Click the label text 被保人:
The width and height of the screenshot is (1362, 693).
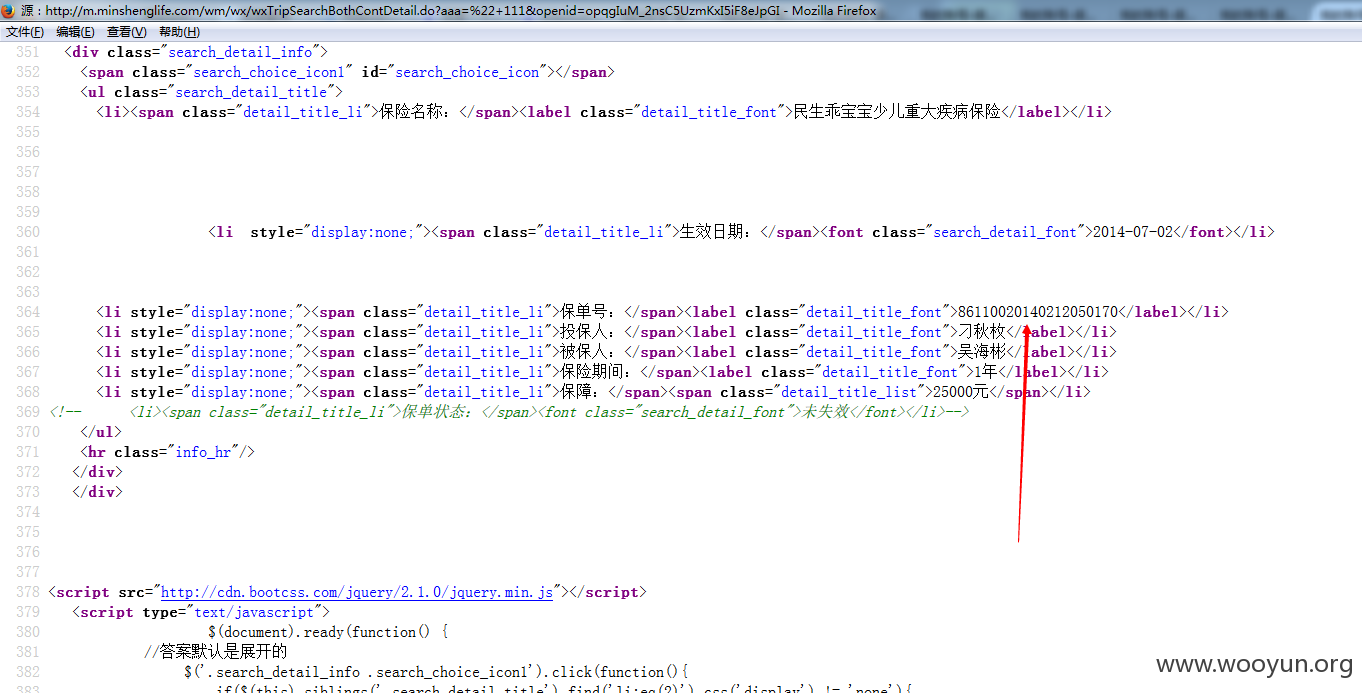(x=588, y=352)
